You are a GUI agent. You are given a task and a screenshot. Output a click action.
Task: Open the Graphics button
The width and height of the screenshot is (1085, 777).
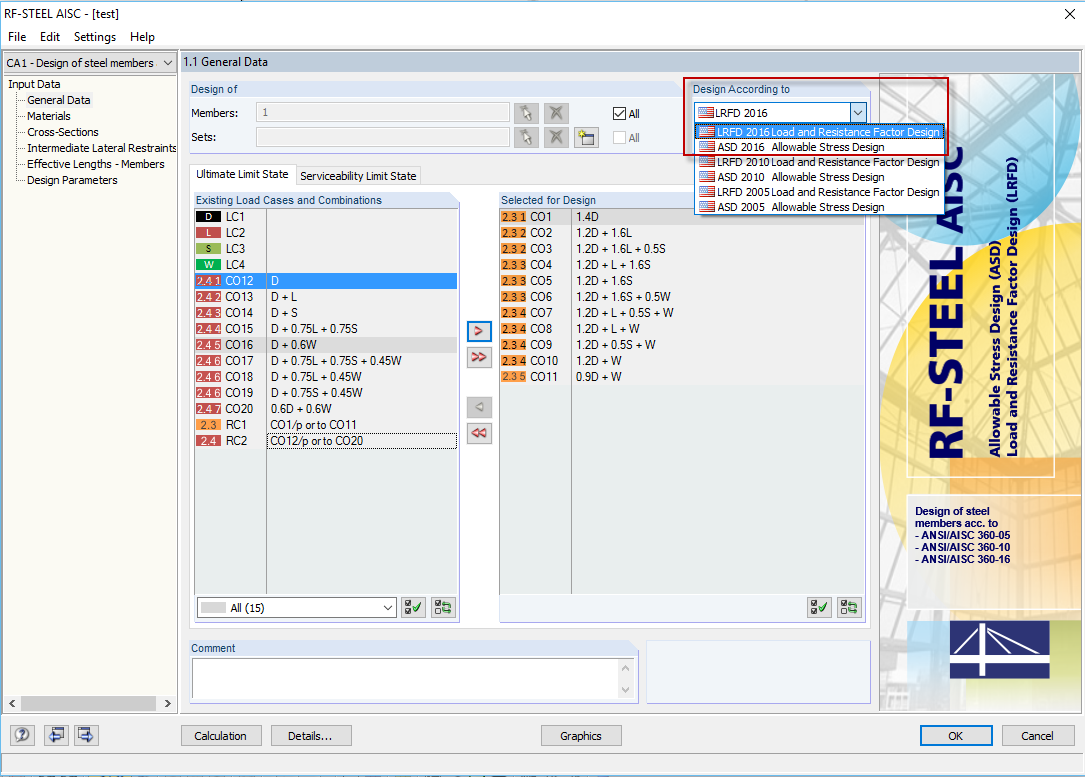(x=581, y=735)
